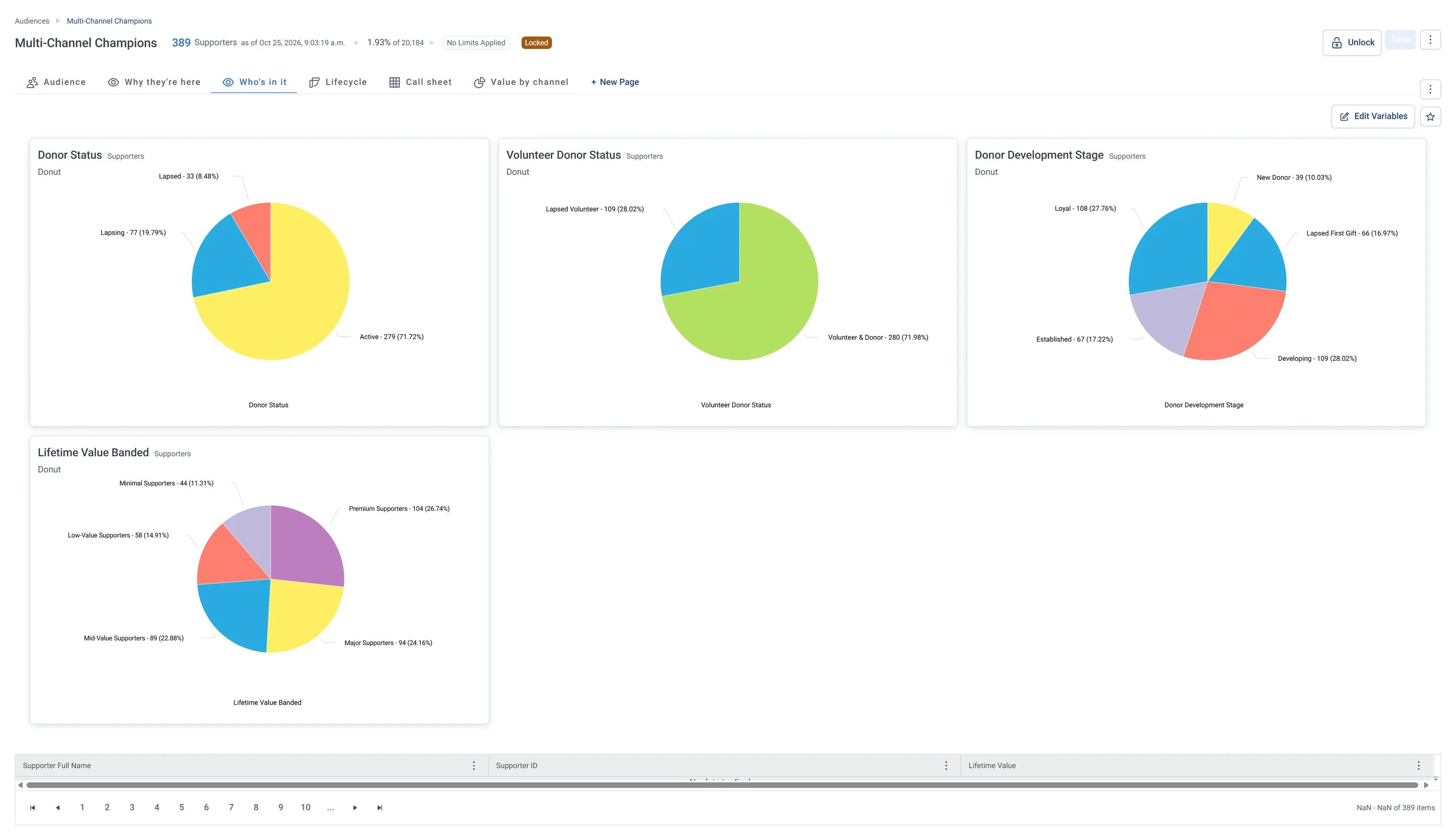1456x840 pixels.
Task: Click the New Donor - 39 (10.03%) label
Action: (x=1294, y=177)
